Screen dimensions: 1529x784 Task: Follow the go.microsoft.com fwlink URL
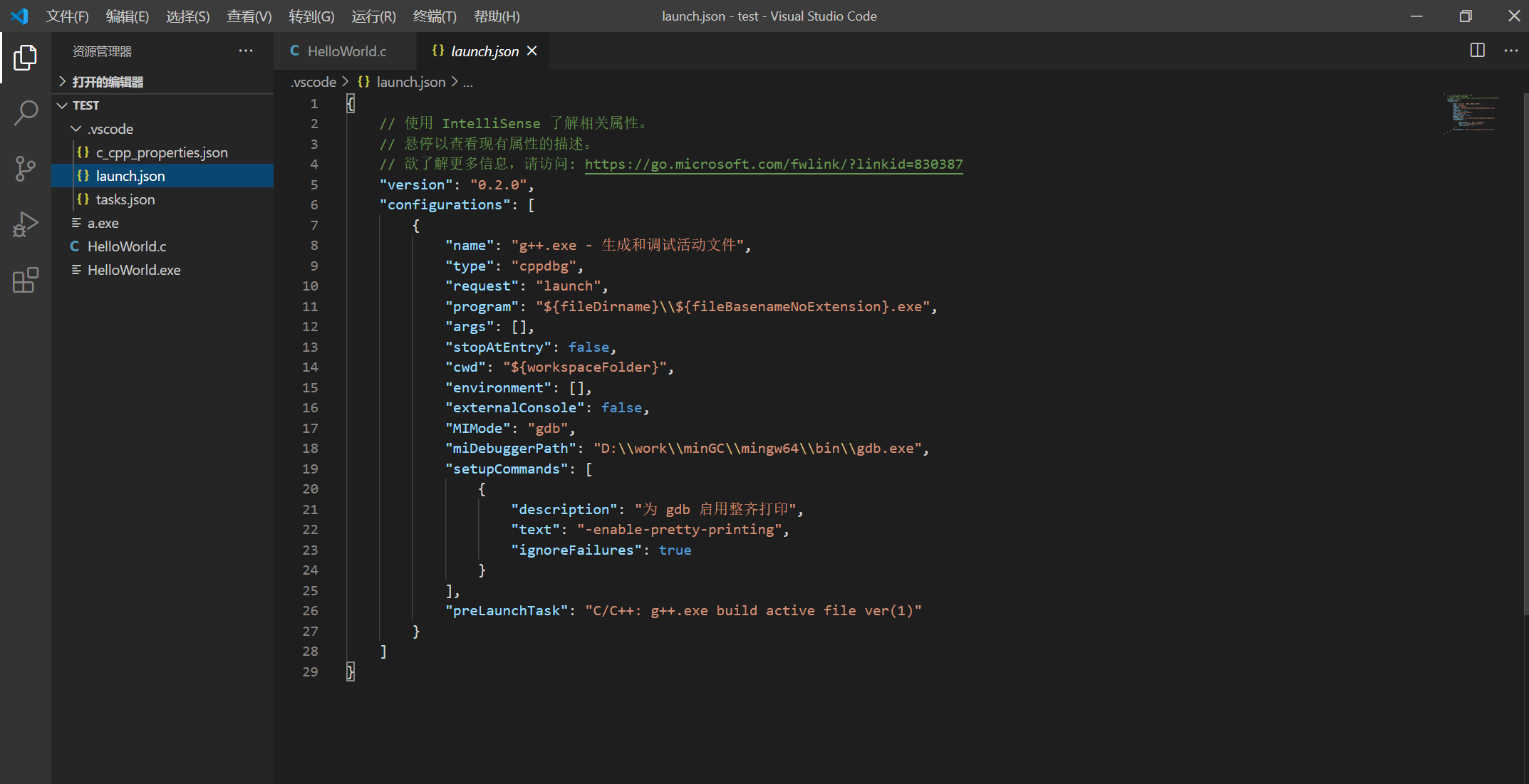pos(773,164)
